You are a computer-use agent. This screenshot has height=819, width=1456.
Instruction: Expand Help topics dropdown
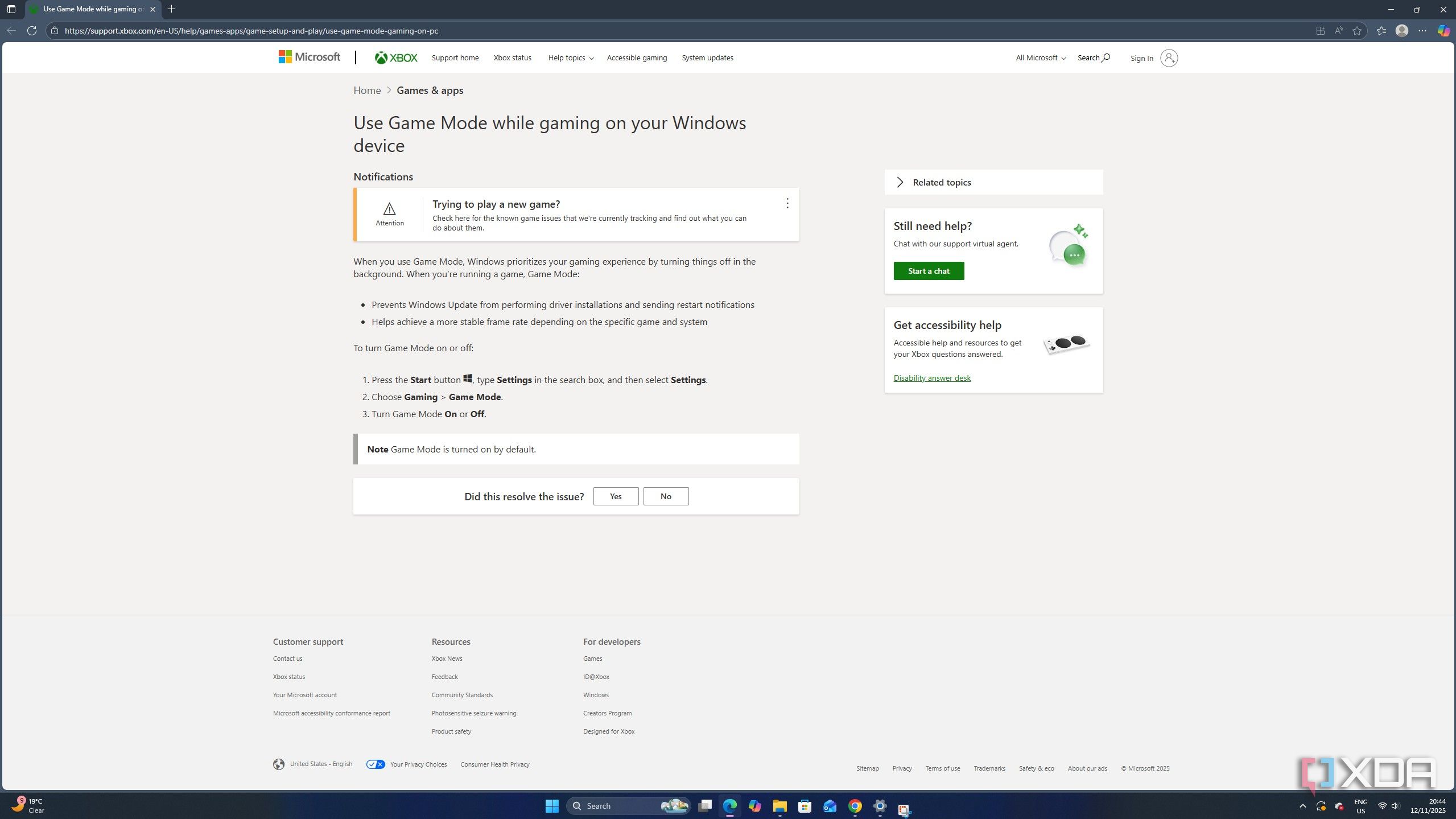[x=571, y=58]
